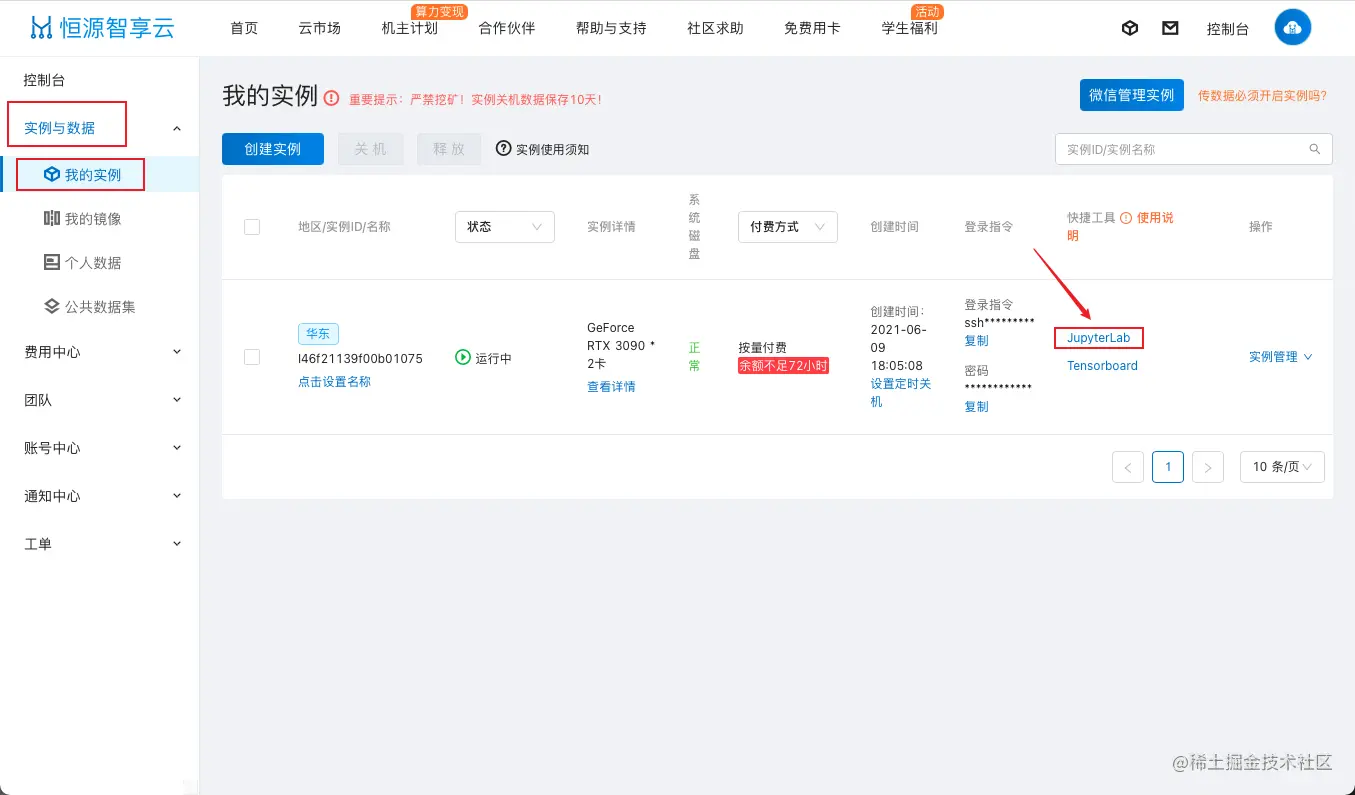The height and width of the screenshot is (795, 1355).
Task: Check the checkbox for instance l46f21139f00b01075
Action: coord(252,357)
